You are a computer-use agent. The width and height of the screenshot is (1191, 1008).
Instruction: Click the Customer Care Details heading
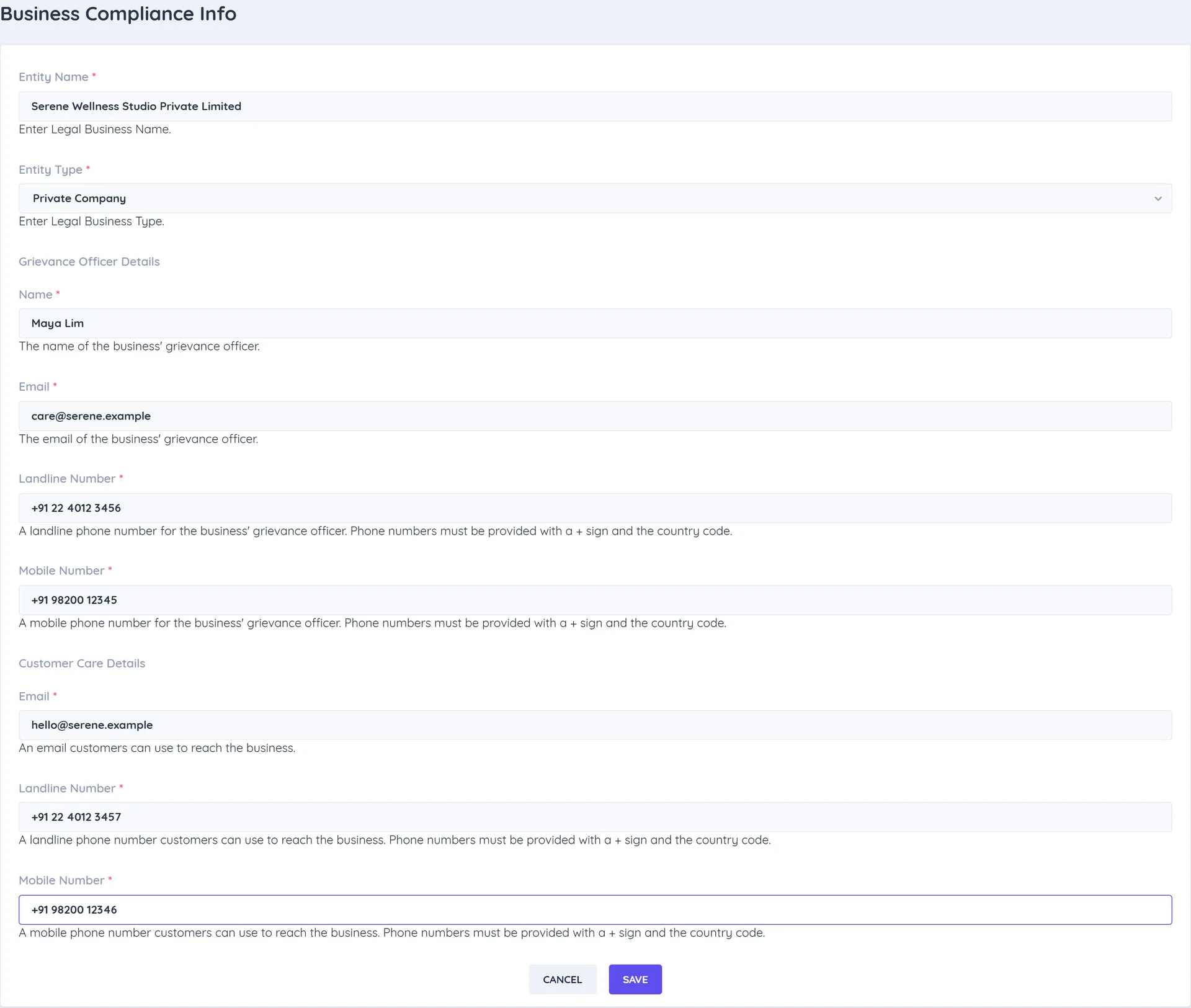[82, 663]
